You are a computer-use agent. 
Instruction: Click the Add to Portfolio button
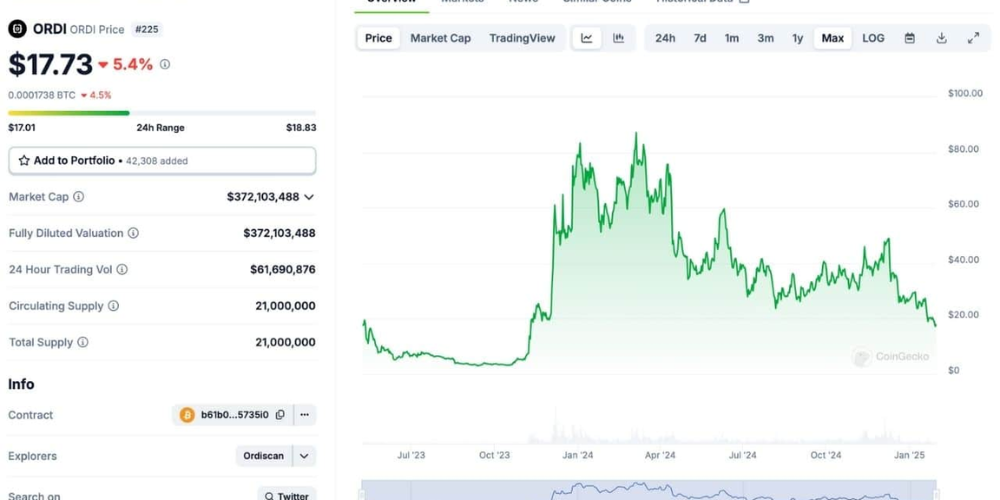(162, 160)
